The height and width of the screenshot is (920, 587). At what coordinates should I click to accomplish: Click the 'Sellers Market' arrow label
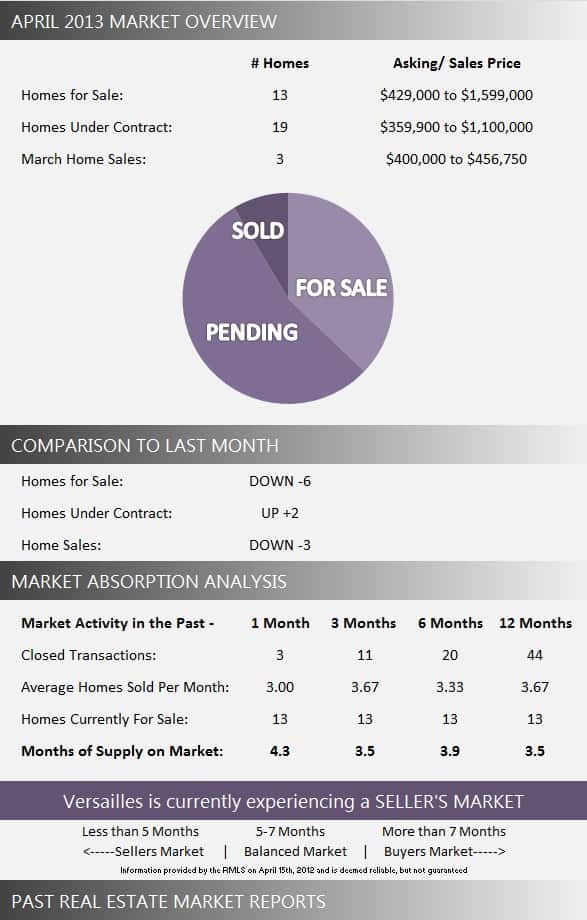[x=143, y=851]
